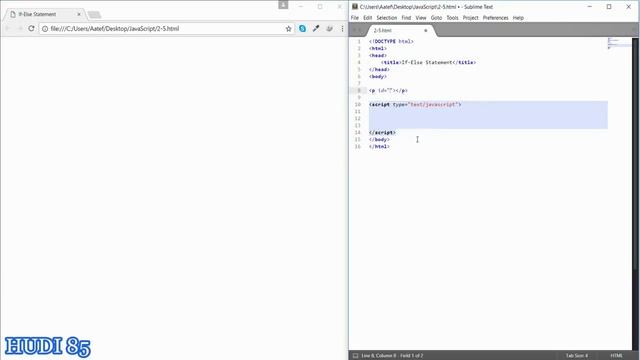Open the Goto menu

(x=436, y=18)
